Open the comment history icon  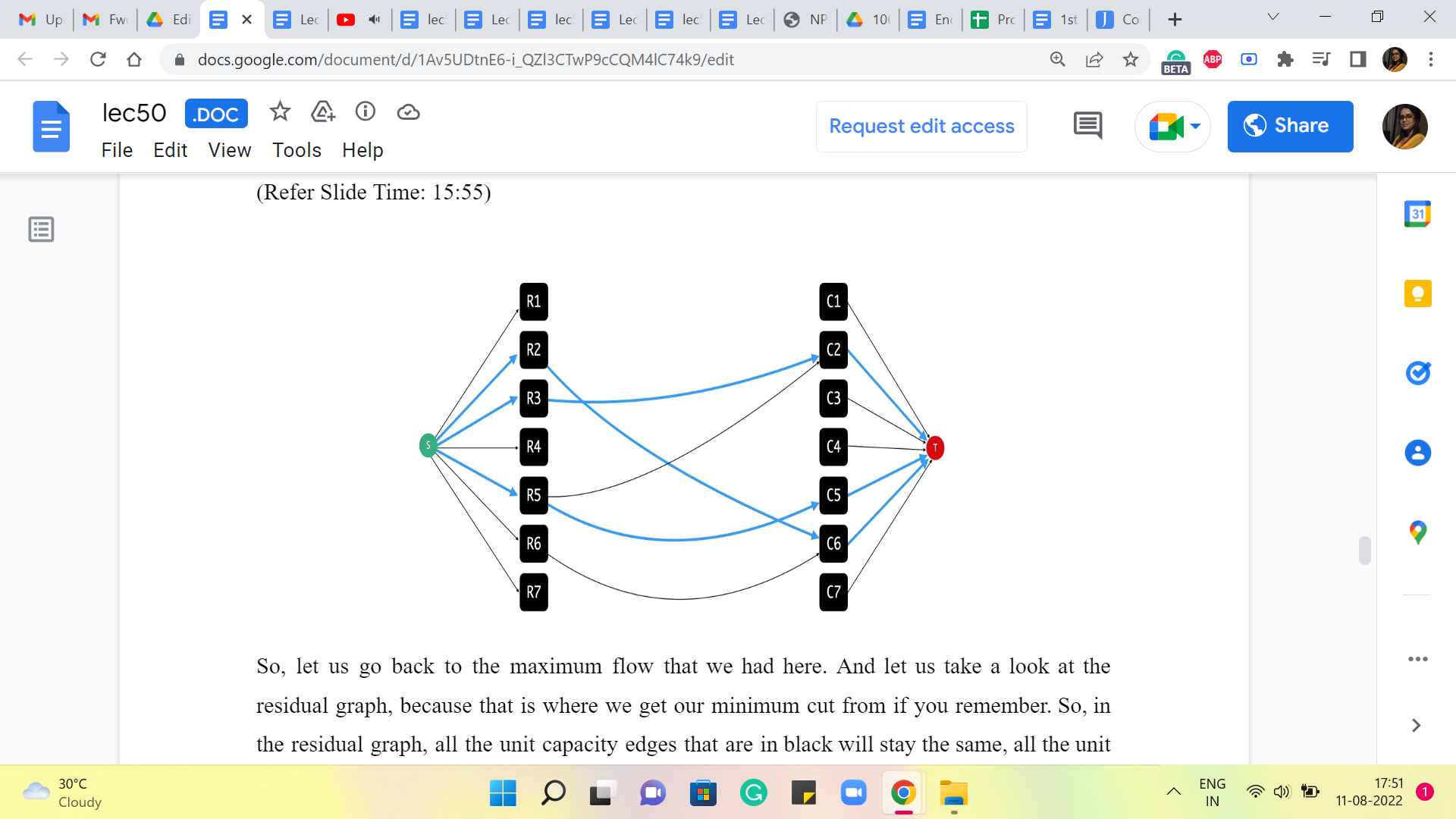pos(1087,126)
